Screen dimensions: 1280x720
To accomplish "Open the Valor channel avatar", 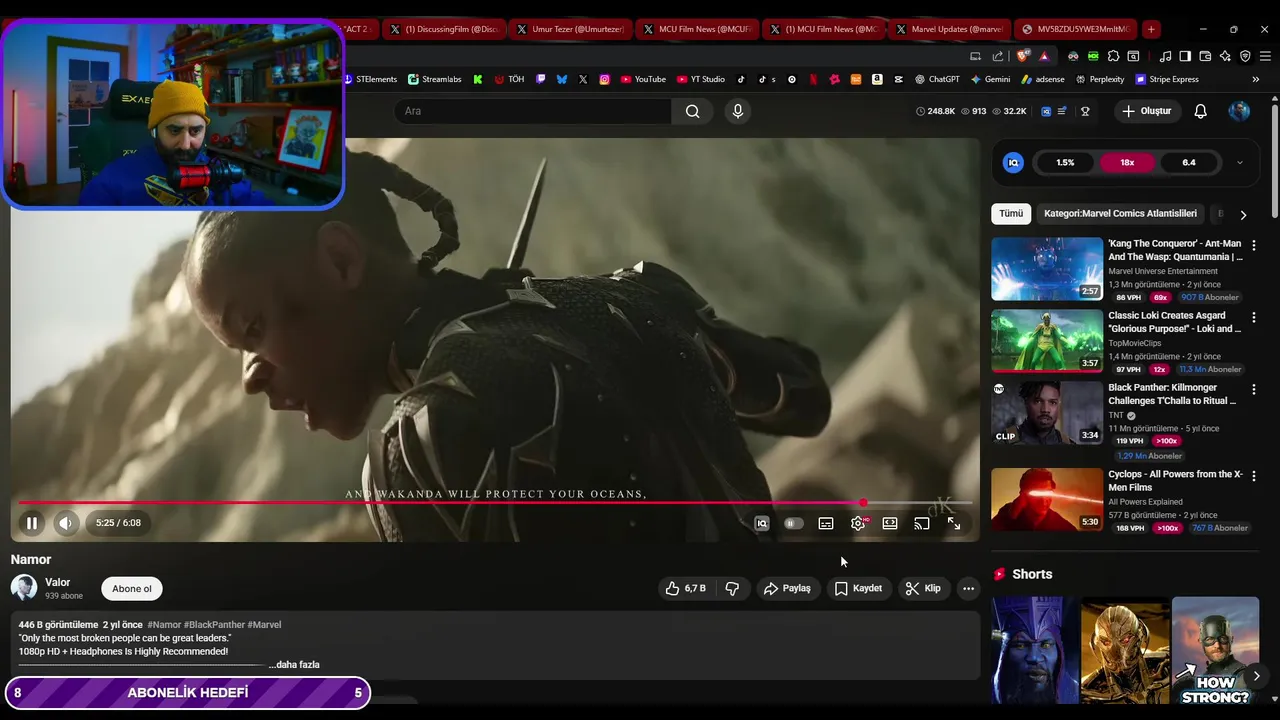I will 24,588.
